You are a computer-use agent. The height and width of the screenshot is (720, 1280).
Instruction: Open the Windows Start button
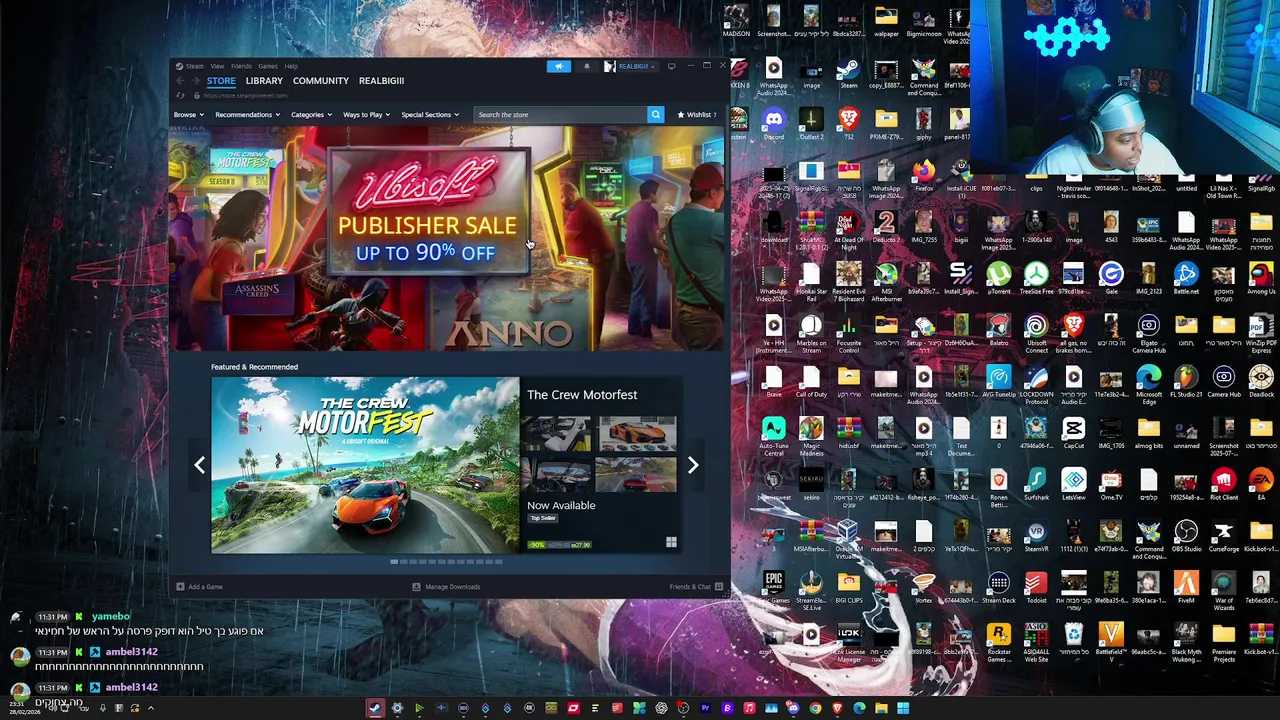[x=903, y=708]
